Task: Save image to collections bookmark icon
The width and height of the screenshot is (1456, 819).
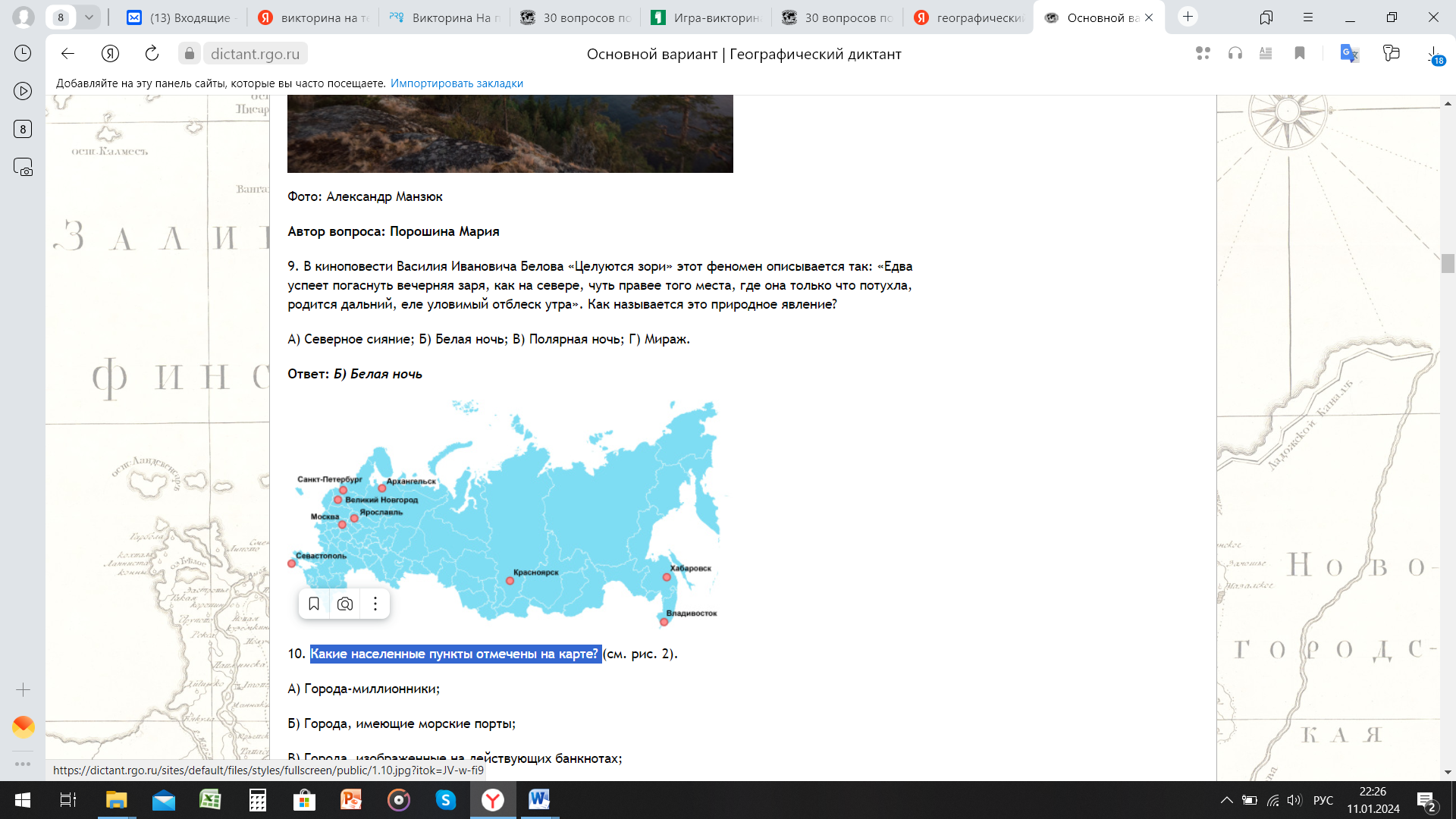Action: 314,604
